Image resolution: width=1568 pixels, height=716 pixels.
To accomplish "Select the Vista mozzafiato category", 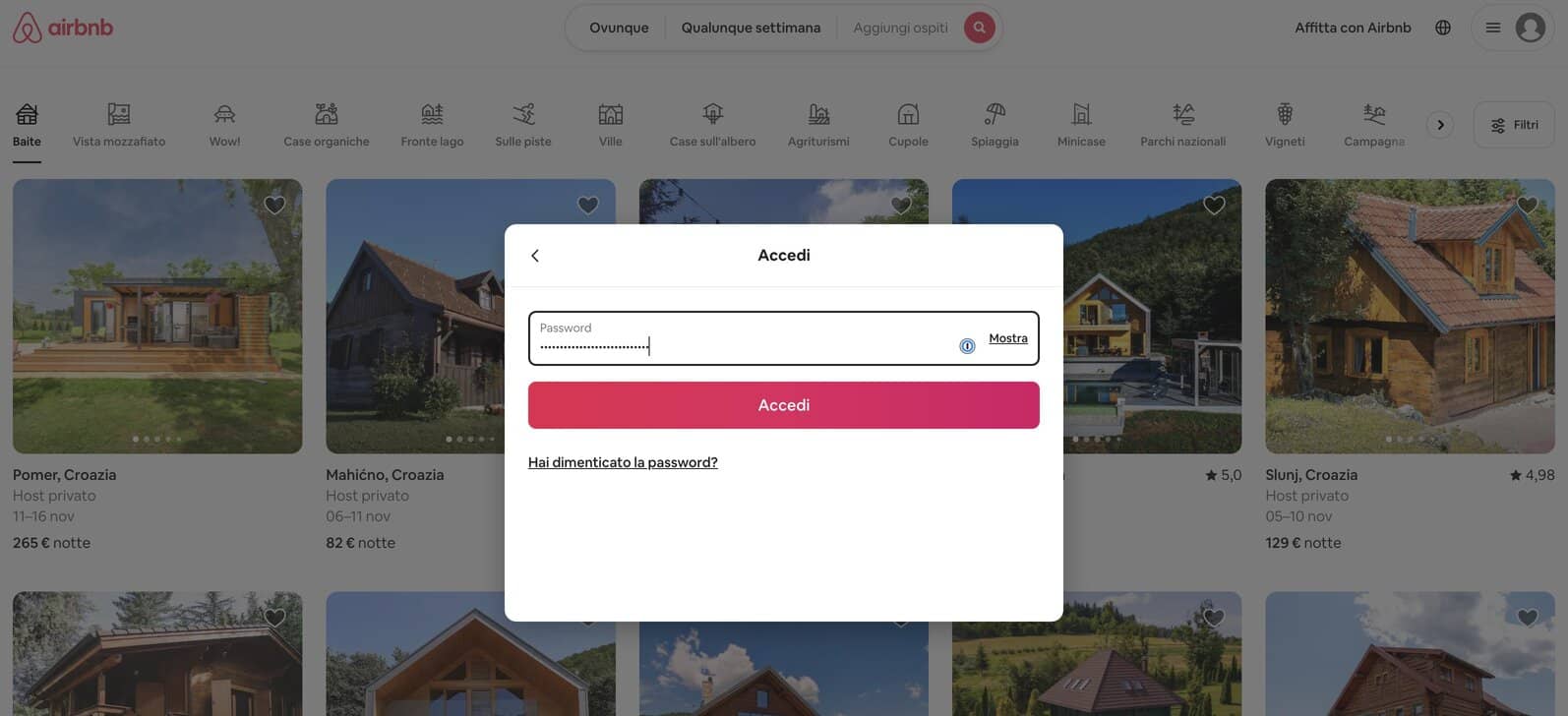I will pyautogui.click(x=119, y=125).
